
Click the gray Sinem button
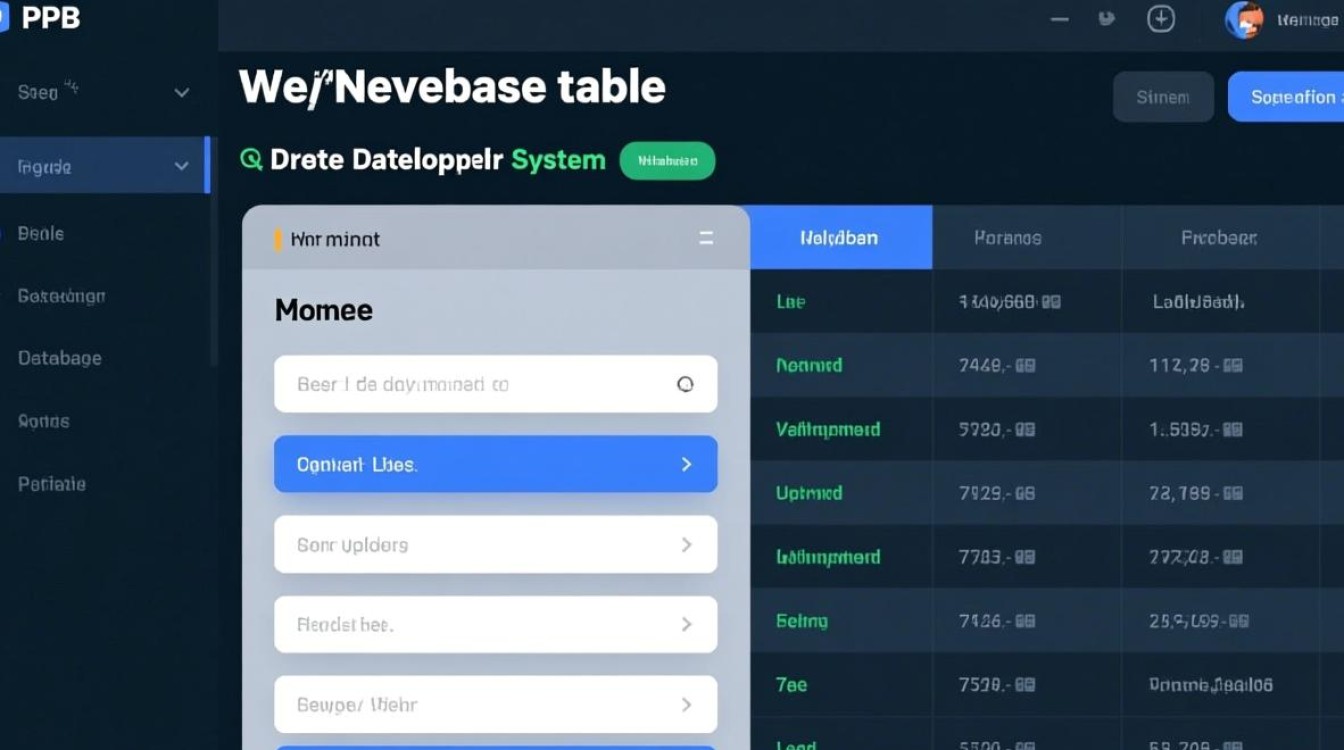pyautogui.click(x=1163, y=97)
